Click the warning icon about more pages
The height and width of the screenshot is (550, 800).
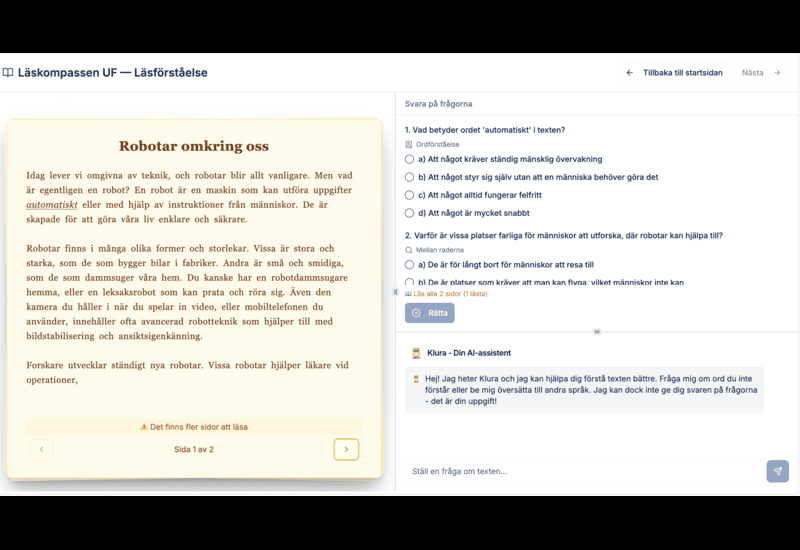144,427
